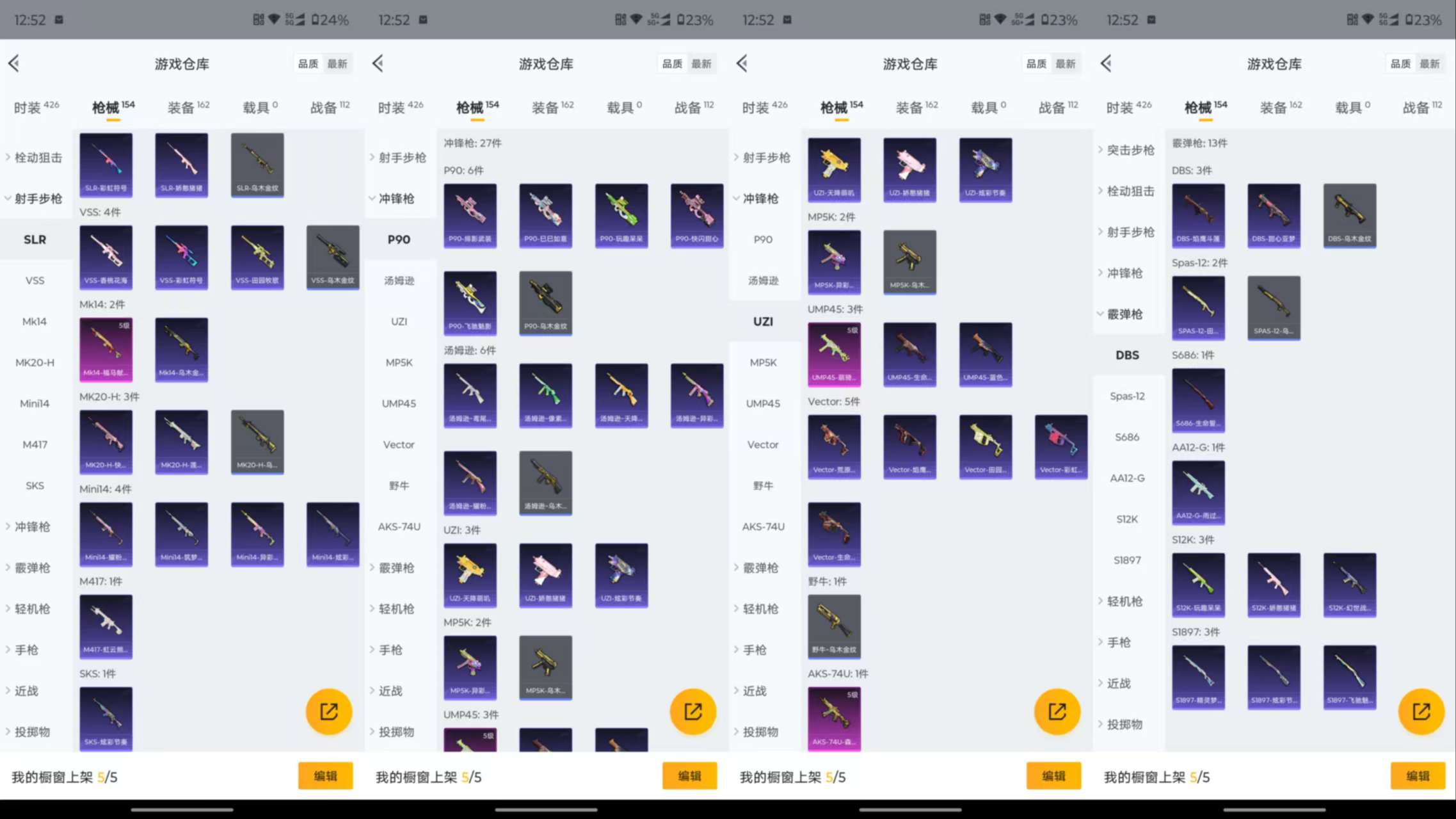Viewport: 1456px width, 819px height.
Task: Switch sorting to 最新 (latest)
Action: [x=337, y=63]
